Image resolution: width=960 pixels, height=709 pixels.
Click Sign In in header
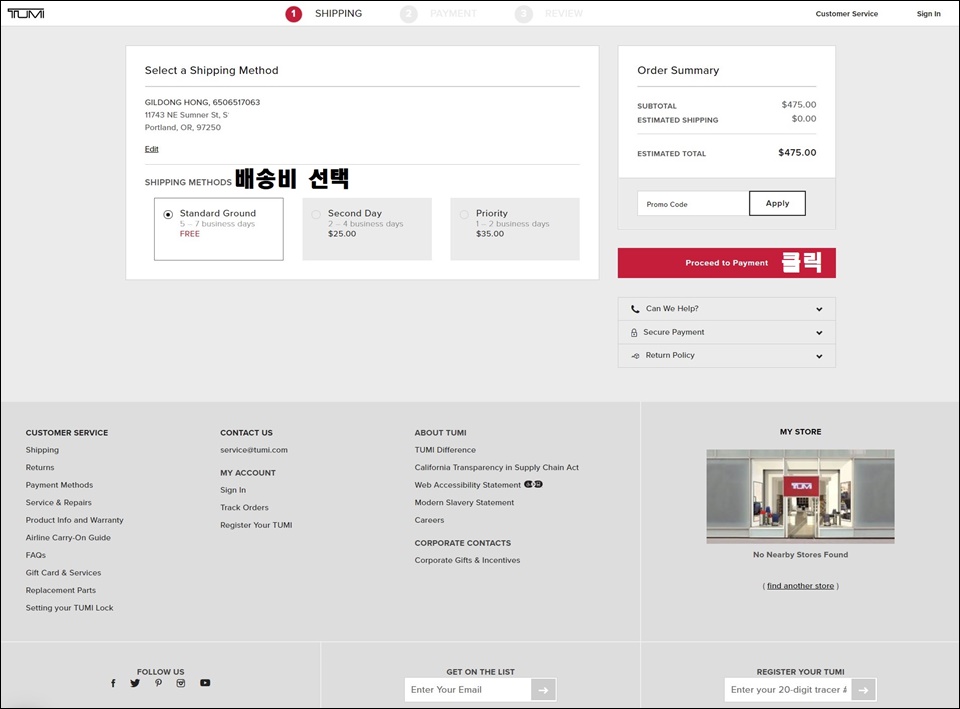[928, 13]
